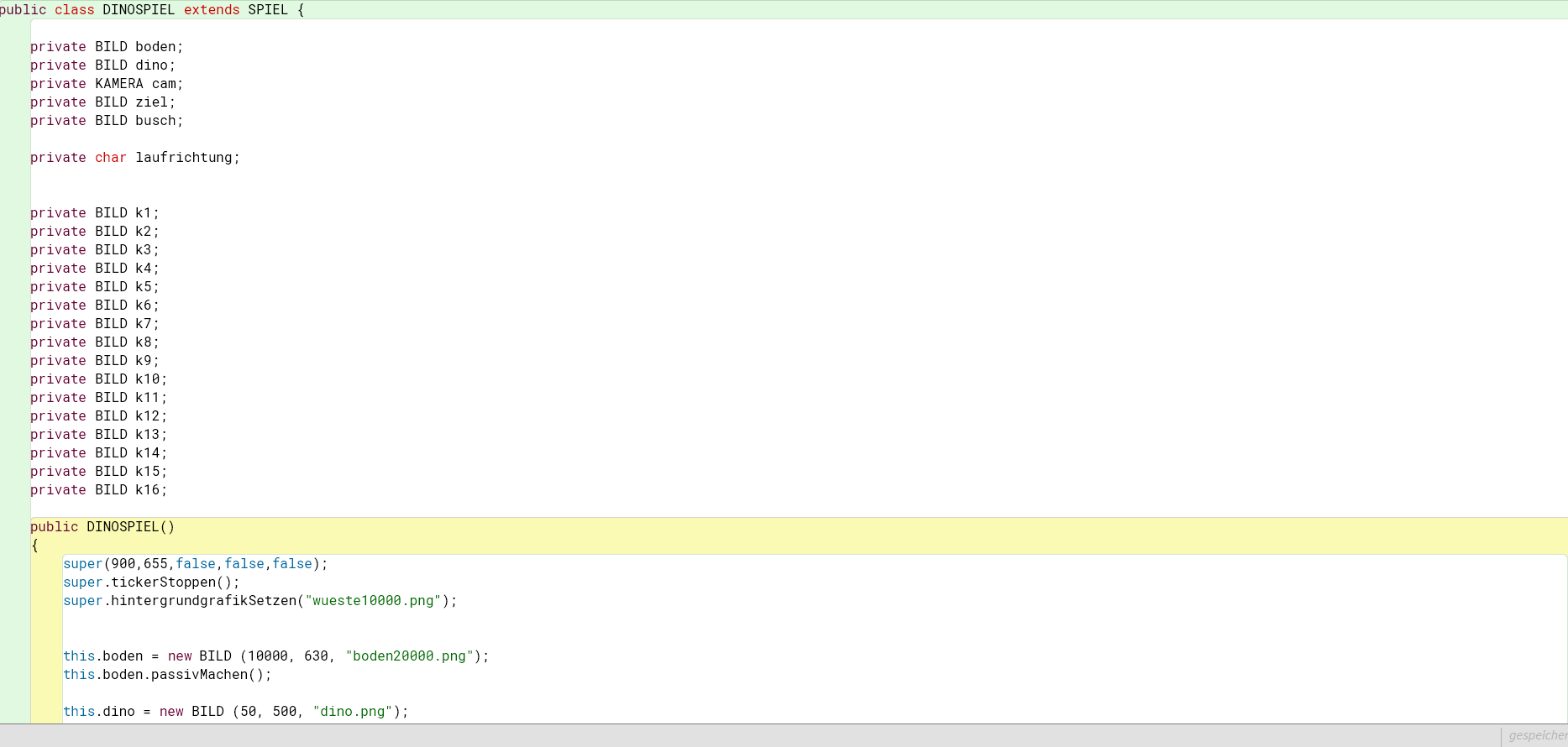The height and width of the screenshot is (747, 1568).
Task: Place cursor on 'private BILD k1;' line
Action: point(94,213)
